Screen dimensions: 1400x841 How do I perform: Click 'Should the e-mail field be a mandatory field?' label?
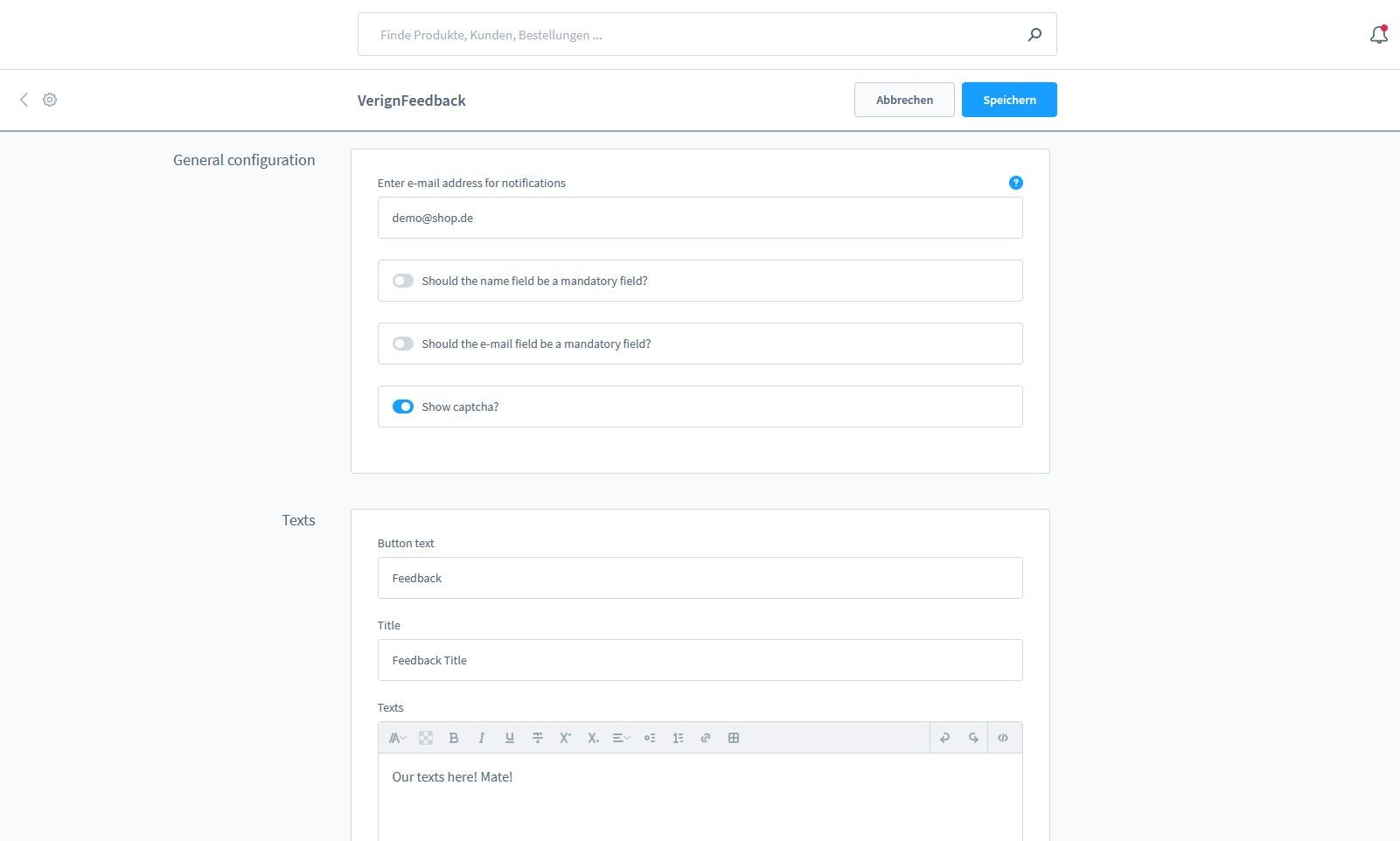coord(536,344)
